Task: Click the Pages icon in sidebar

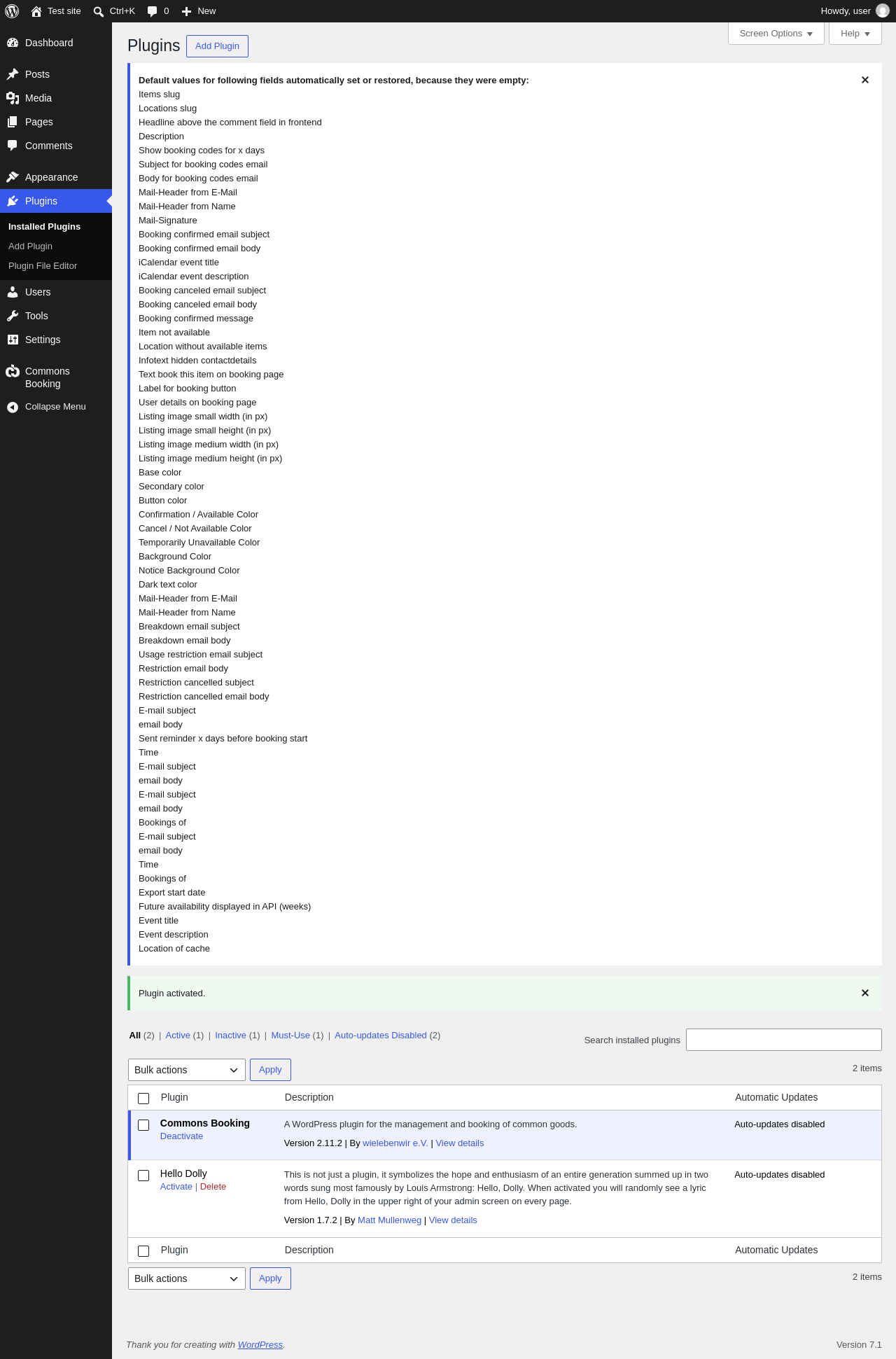Action: [13, 122]
